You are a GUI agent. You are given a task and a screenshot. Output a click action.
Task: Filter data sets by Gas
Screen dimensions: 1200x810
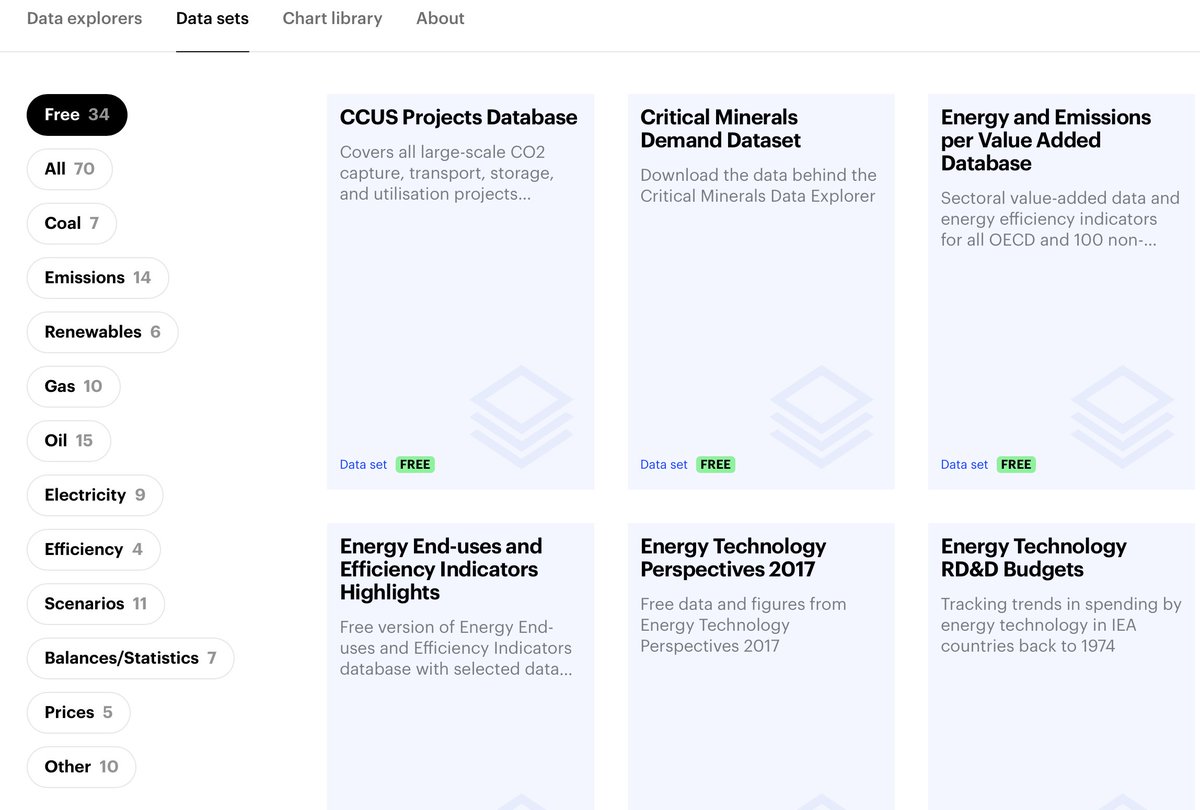[73, 386]
